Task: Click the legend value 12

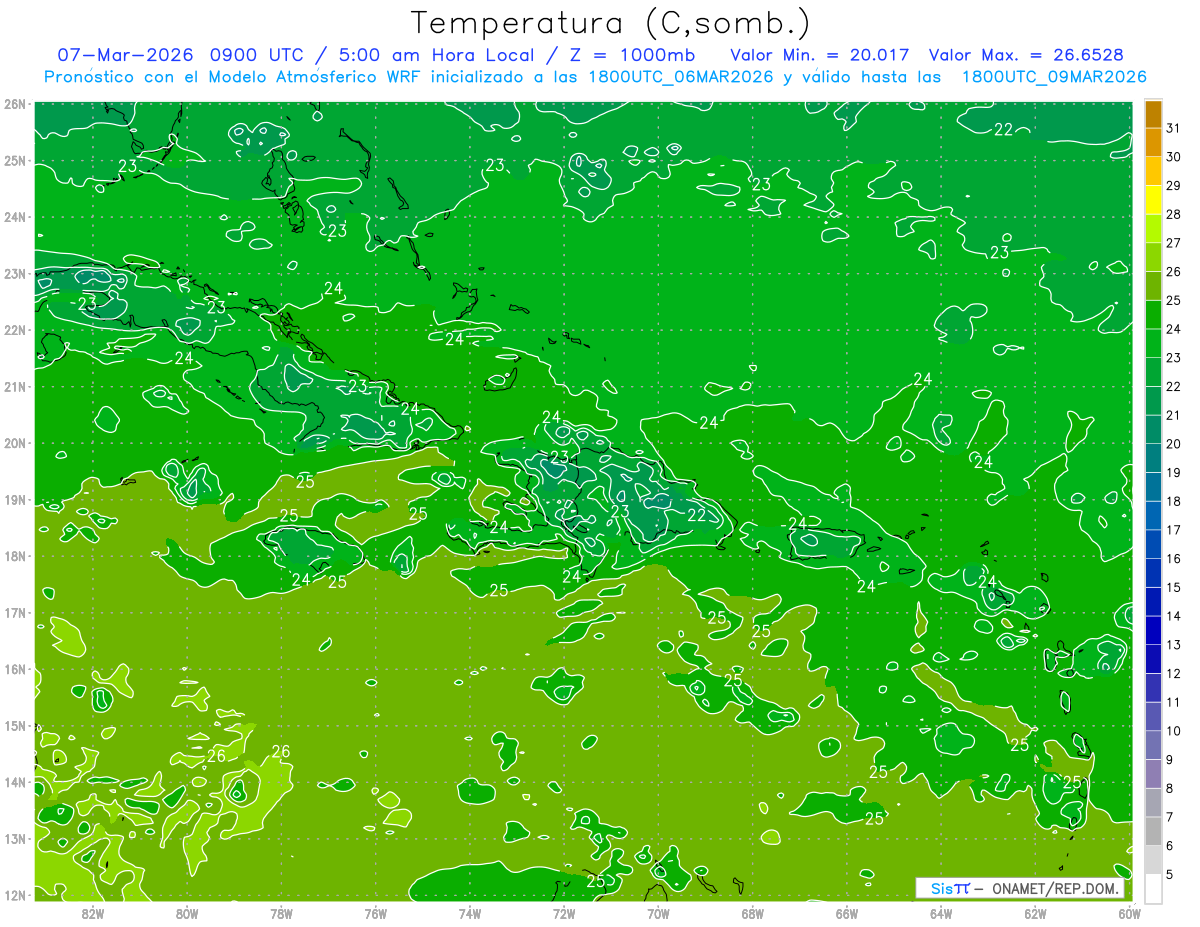Action: pos(1174,673)
